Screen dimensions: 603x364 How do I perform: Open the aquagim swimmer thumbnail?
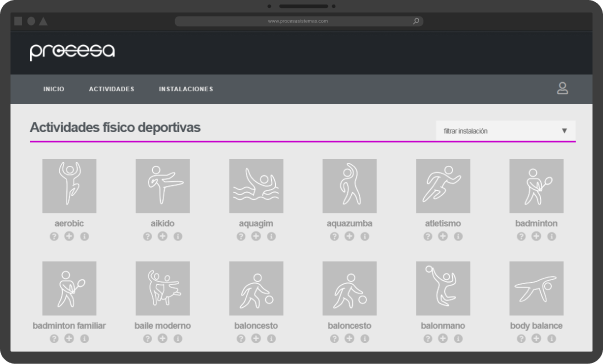point(256,186)
